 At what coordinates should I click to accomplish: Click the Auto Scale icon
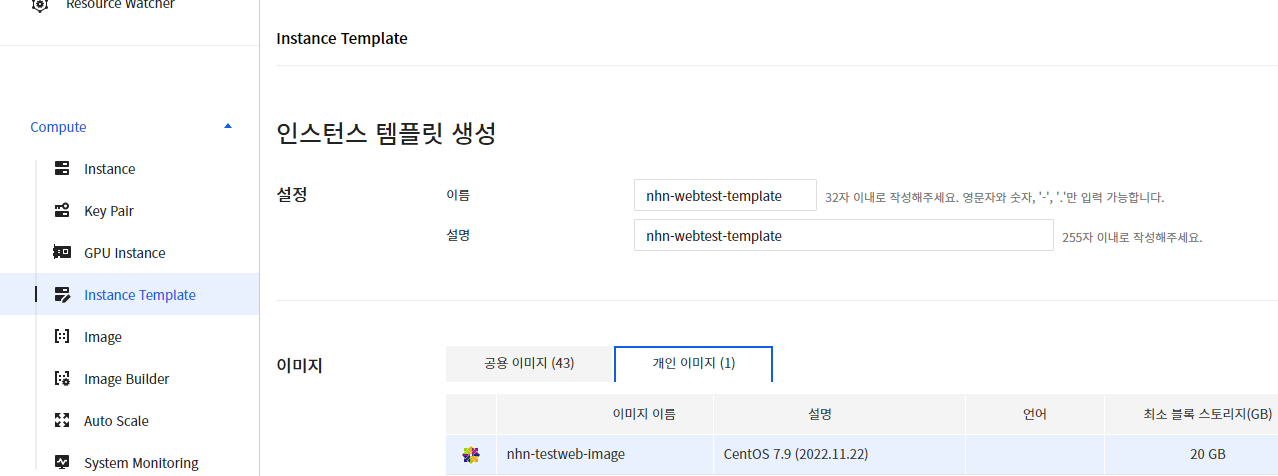coord(62,421)
